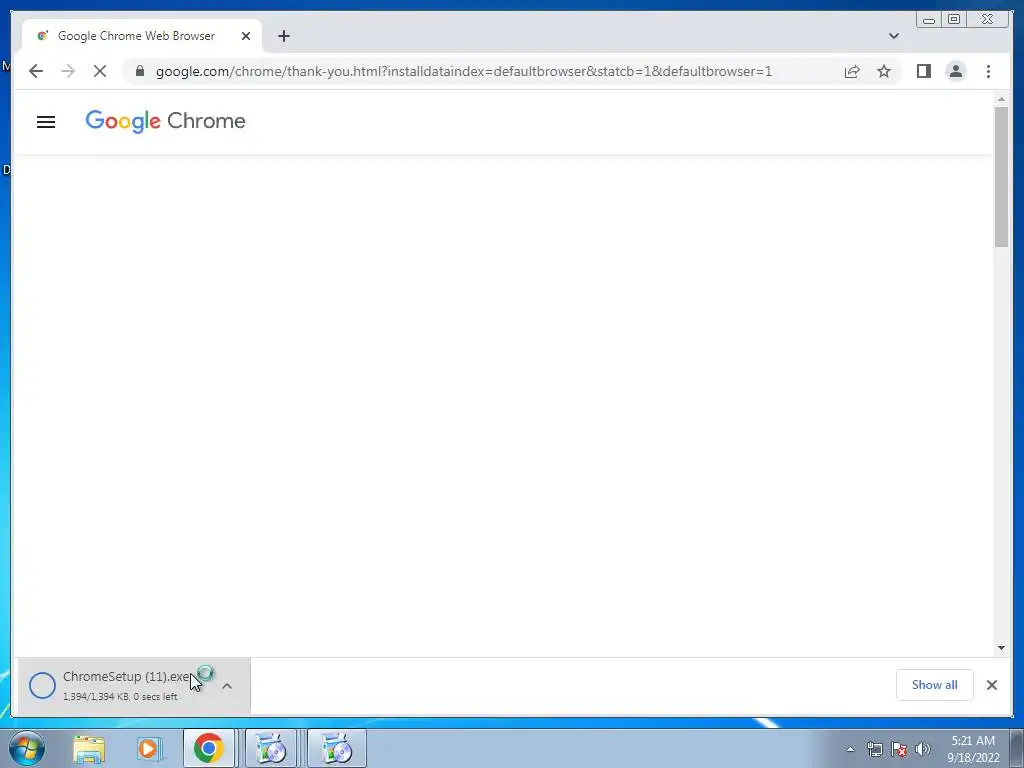Open the Windows Start menu
The image size is (1024, 768).
[27, 748]
